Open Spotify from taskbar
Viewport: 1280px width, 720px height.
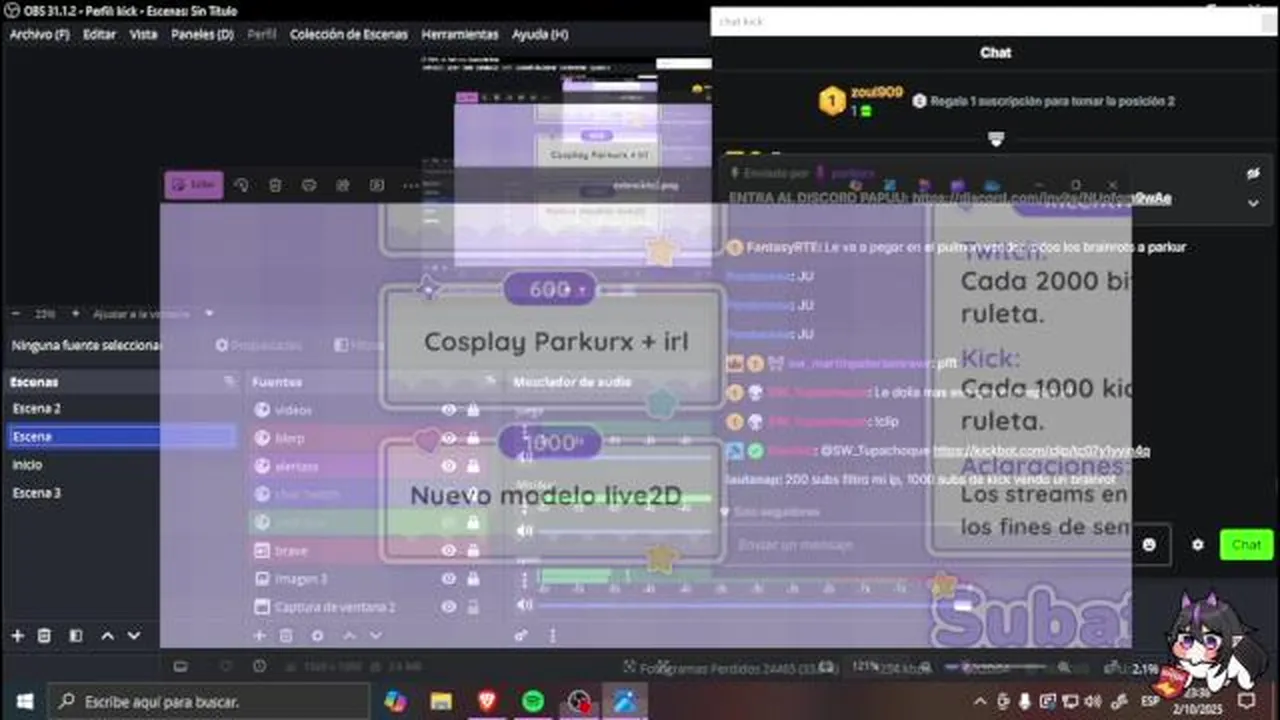(533, 701)
